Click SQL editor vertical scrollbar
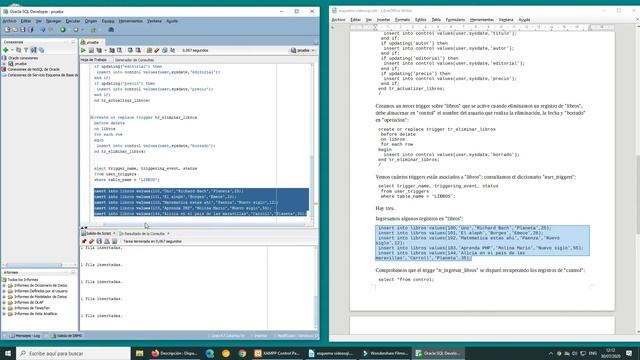This screenshot has height=360, width=640. pos(313,143)
